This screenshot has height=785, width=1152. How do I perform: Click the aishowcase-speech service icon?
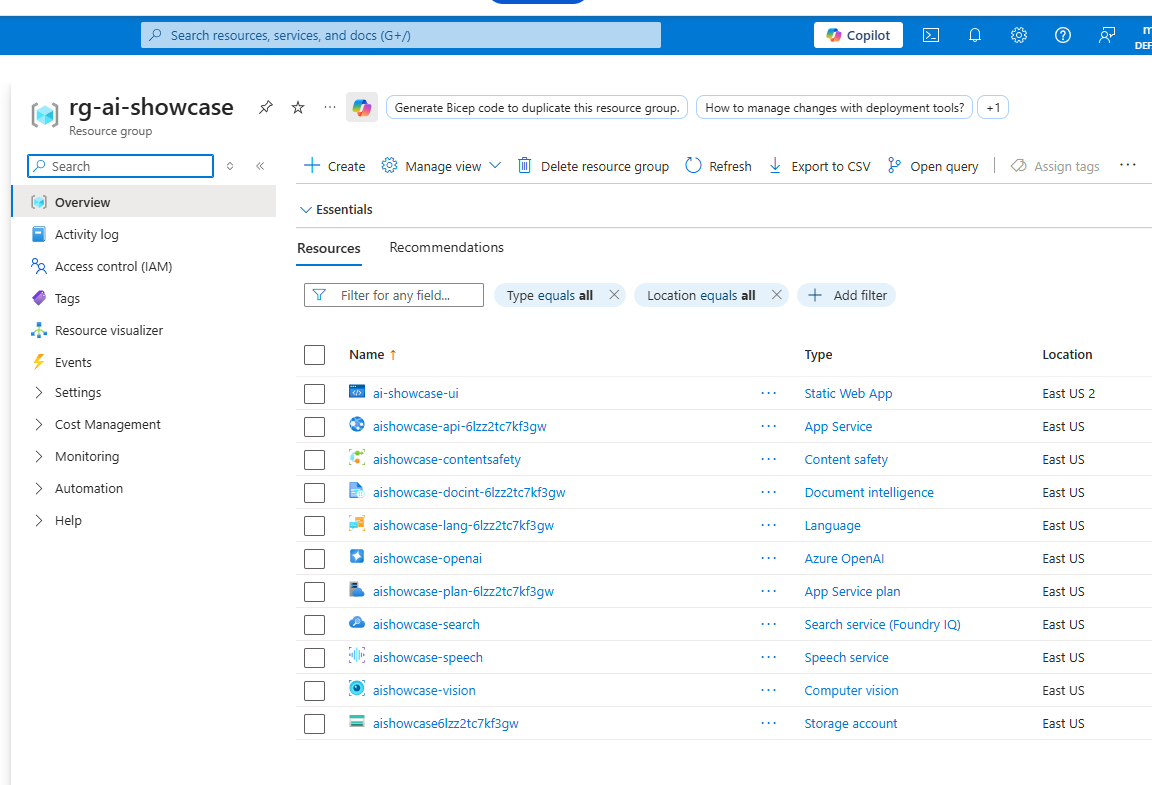tap(356, 656)
